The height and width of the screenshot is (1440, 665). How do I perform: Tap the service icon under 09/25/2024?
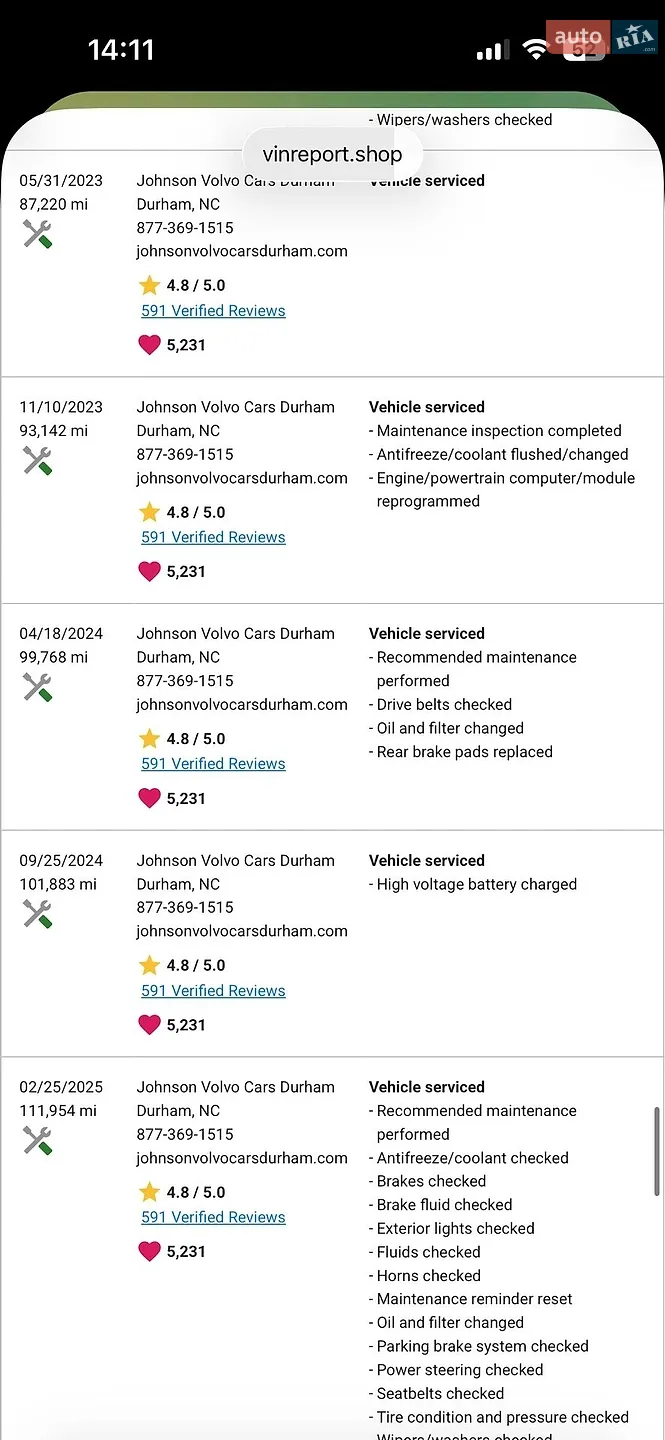37,914
